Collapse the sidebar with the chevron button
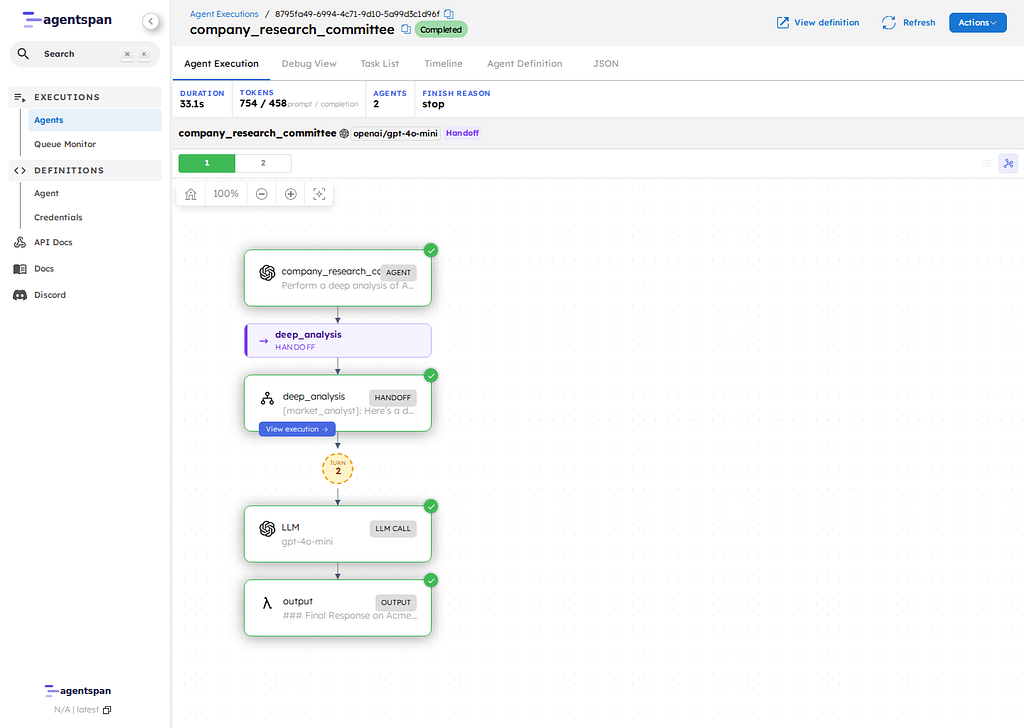 (150, 21)
